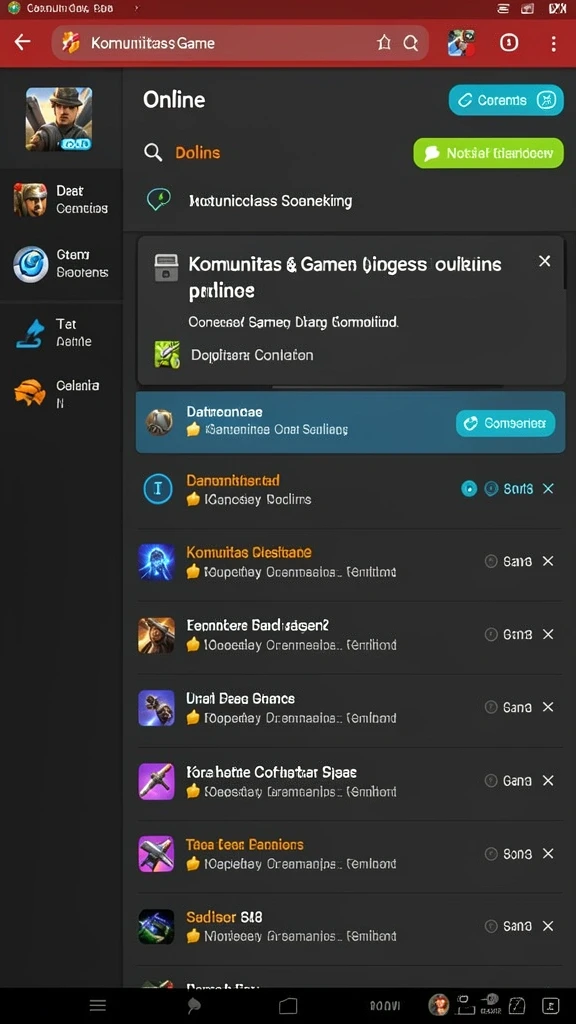The image size is (576, 1024).
Task: Toggle the radio in Komunitas Clesibane row
Action: pyautogui.click(x=491, y=561)
